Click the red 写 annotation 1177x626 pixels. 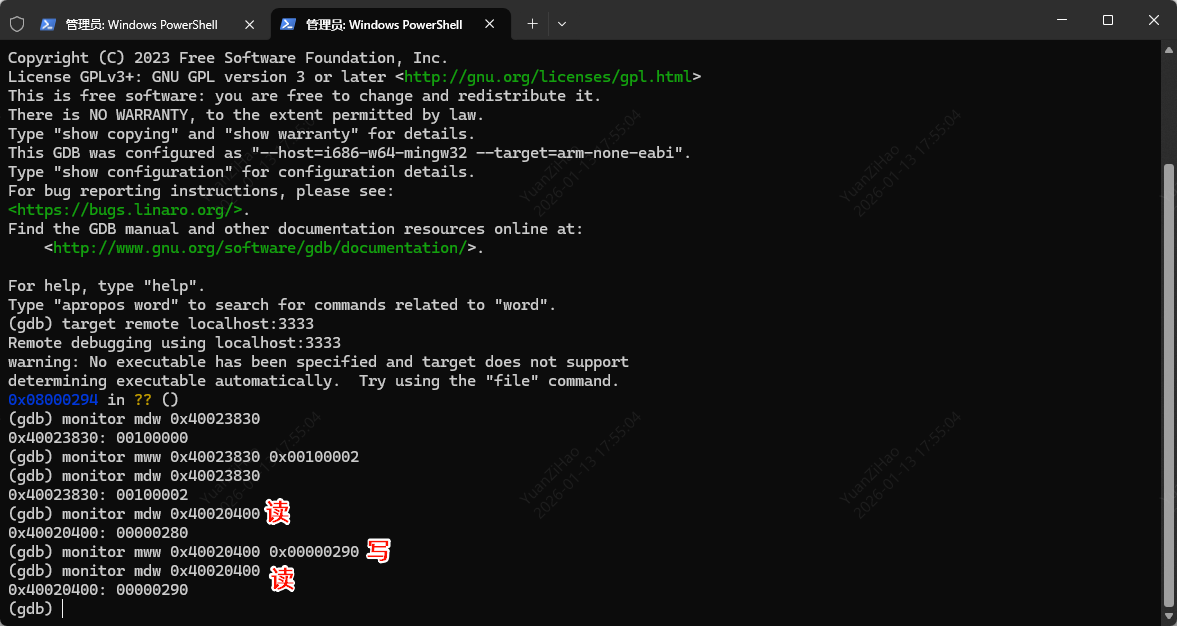pos(378,550)
